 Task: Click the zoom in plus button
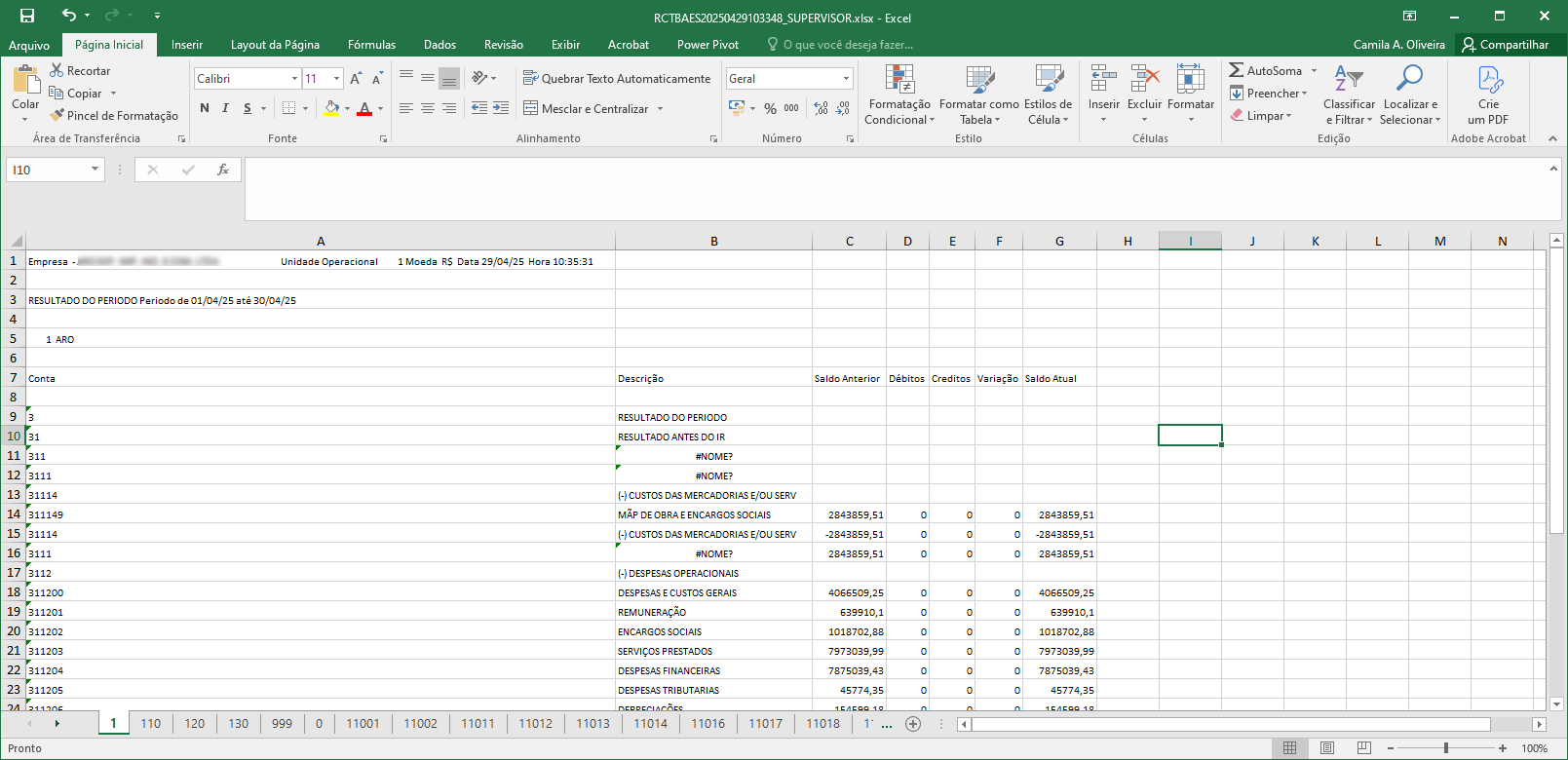click(1503, 748)
